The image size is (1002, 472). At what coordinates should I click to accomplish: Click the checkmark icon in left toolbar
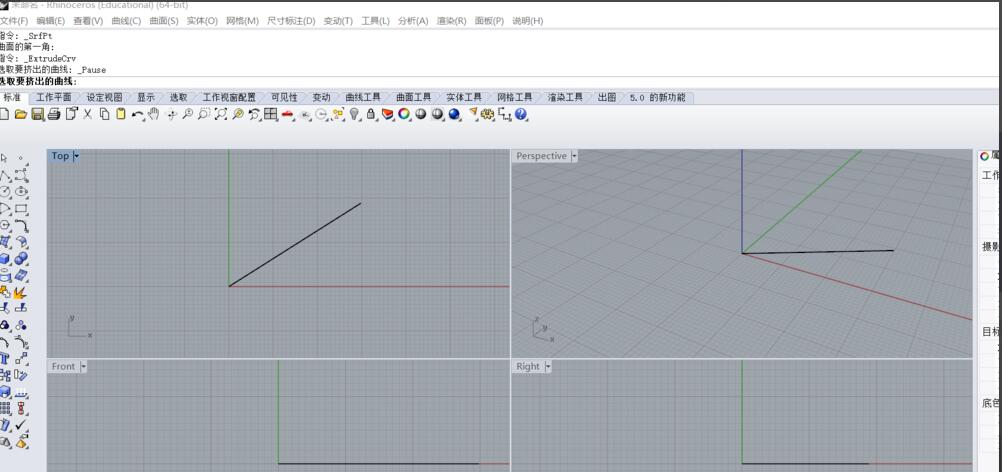(x=21, y=425)
